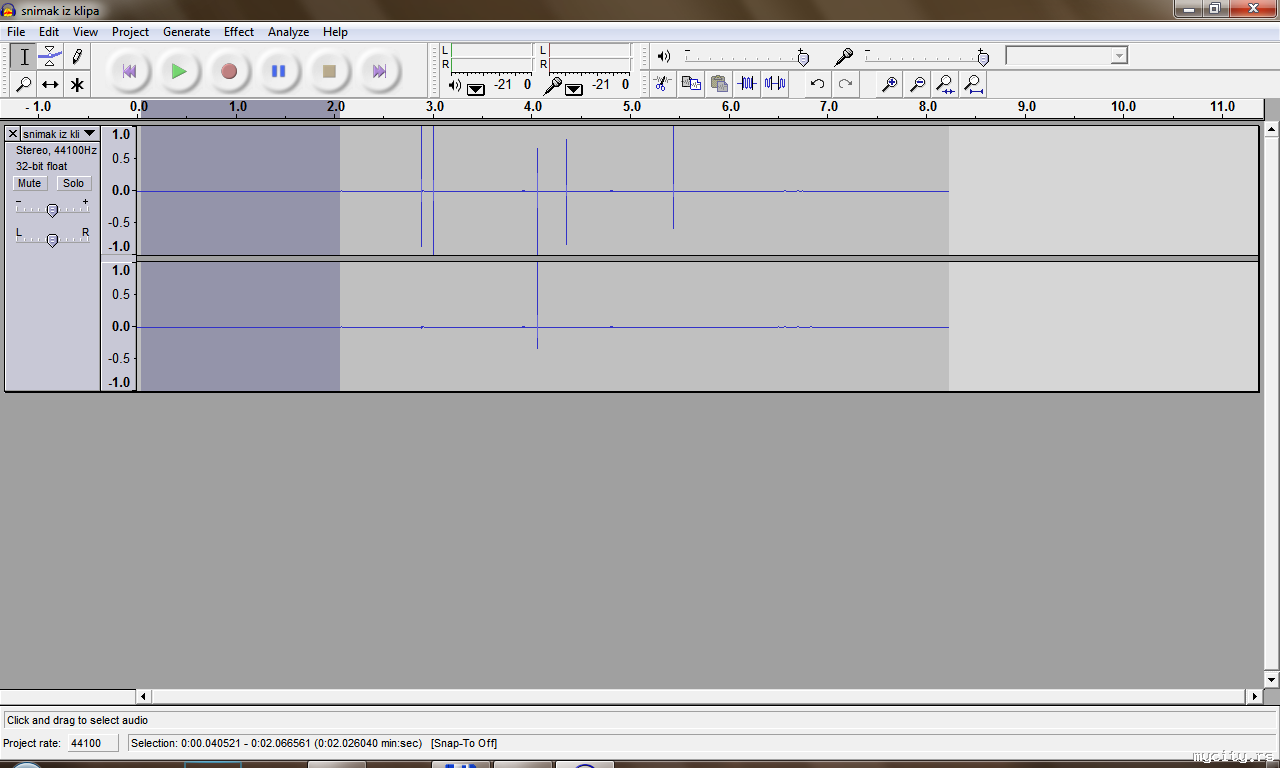Zoom out with the minus magnifier
Viewport: 1280px width, 768px height.
point(916,84)
